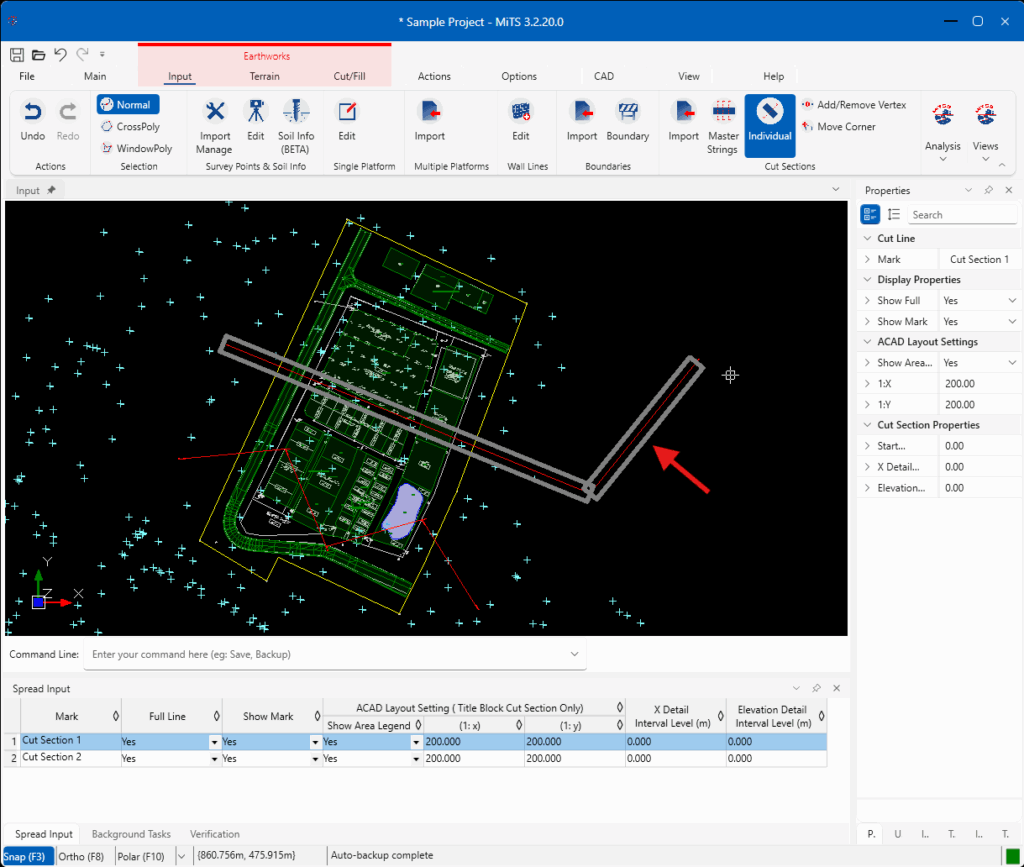Open the File menu
Image resolution: width=1024 pixels, height=867 pixels.
(x=27, y=76)
